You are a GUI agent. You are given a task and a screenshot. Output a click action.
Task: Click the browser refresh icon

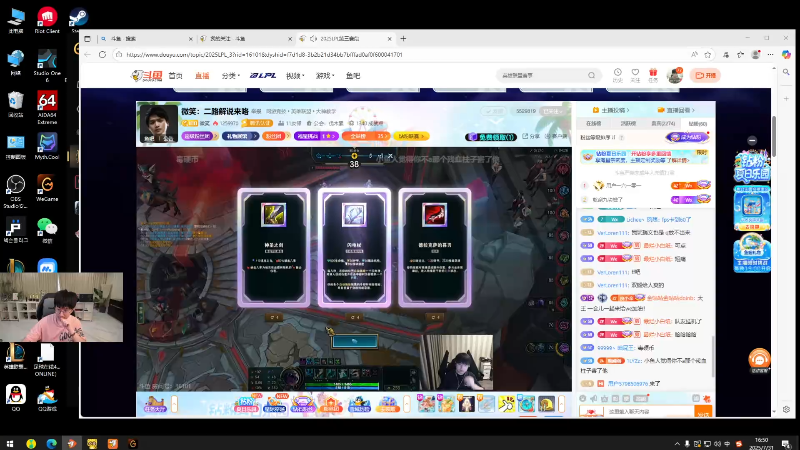coord(103,55)
